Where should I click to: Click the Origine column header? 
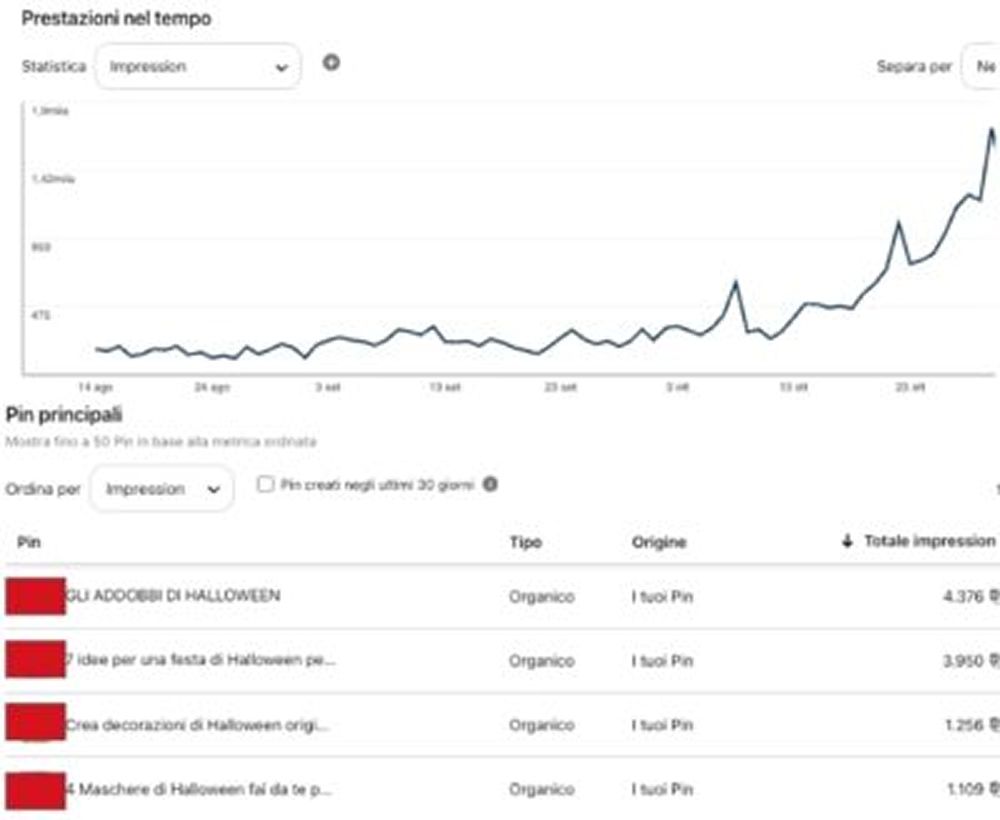tap(659, 542)
